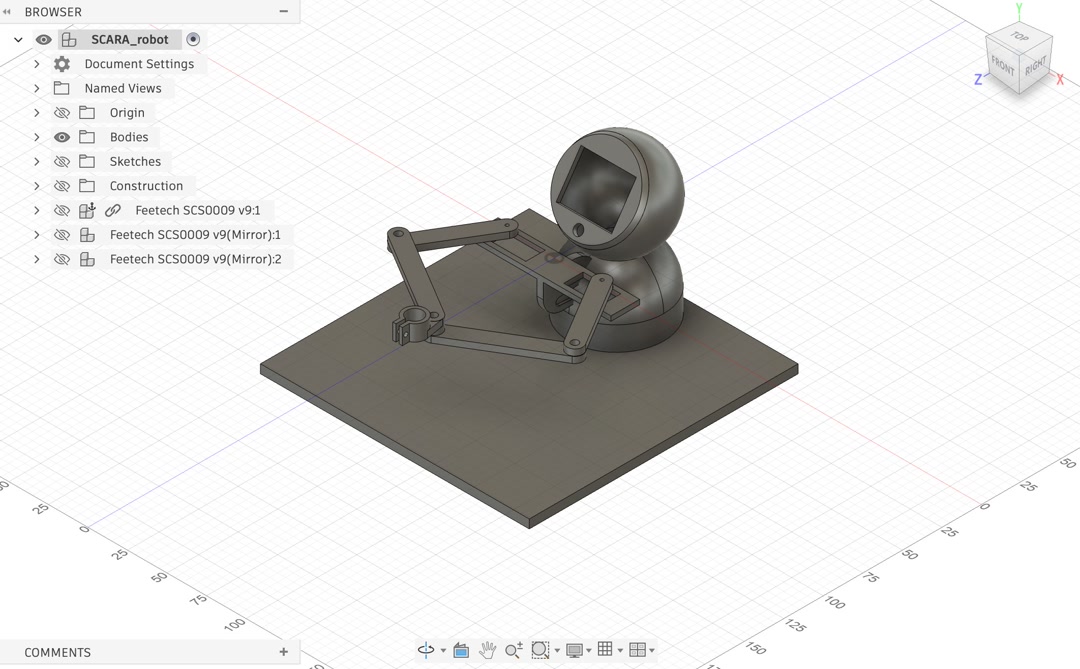
Task: Select Feetech SCS0009 v9(Mirror):2 label
Action: pyautogui.click(x=195, y=260)
